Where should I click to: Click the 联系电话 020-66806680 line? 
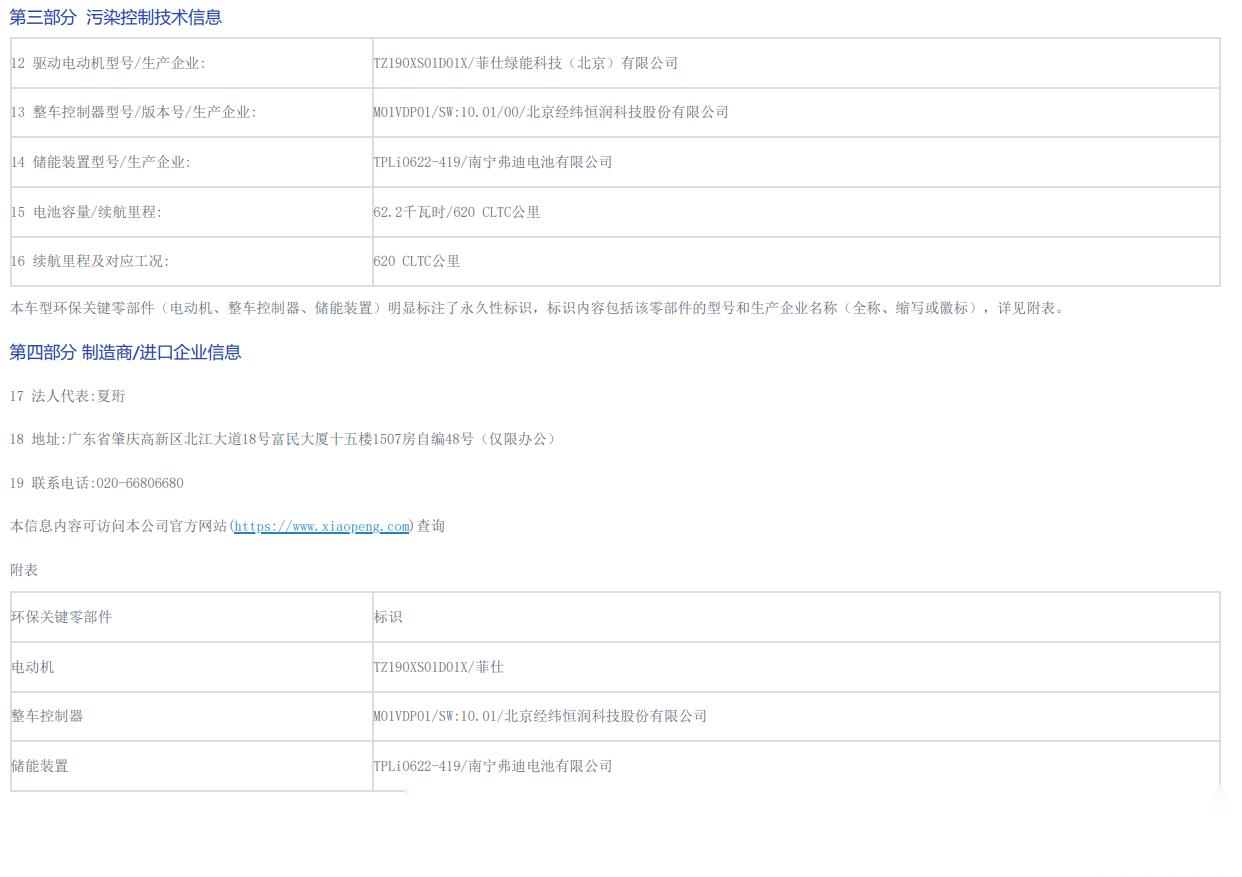pos(97,483)
